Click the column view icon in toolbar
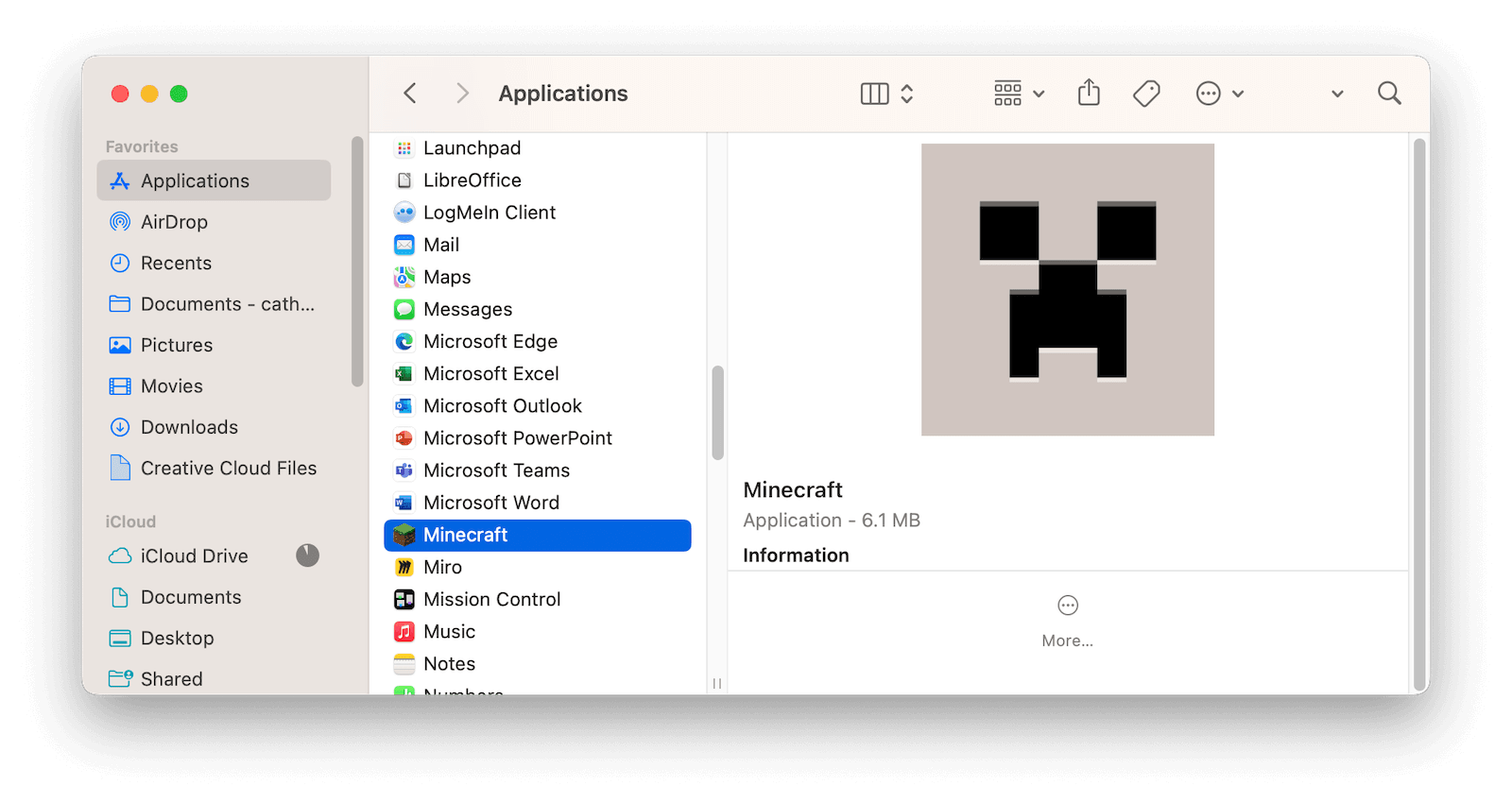Viewport: 1512px width, 803px height. [875, 94]
